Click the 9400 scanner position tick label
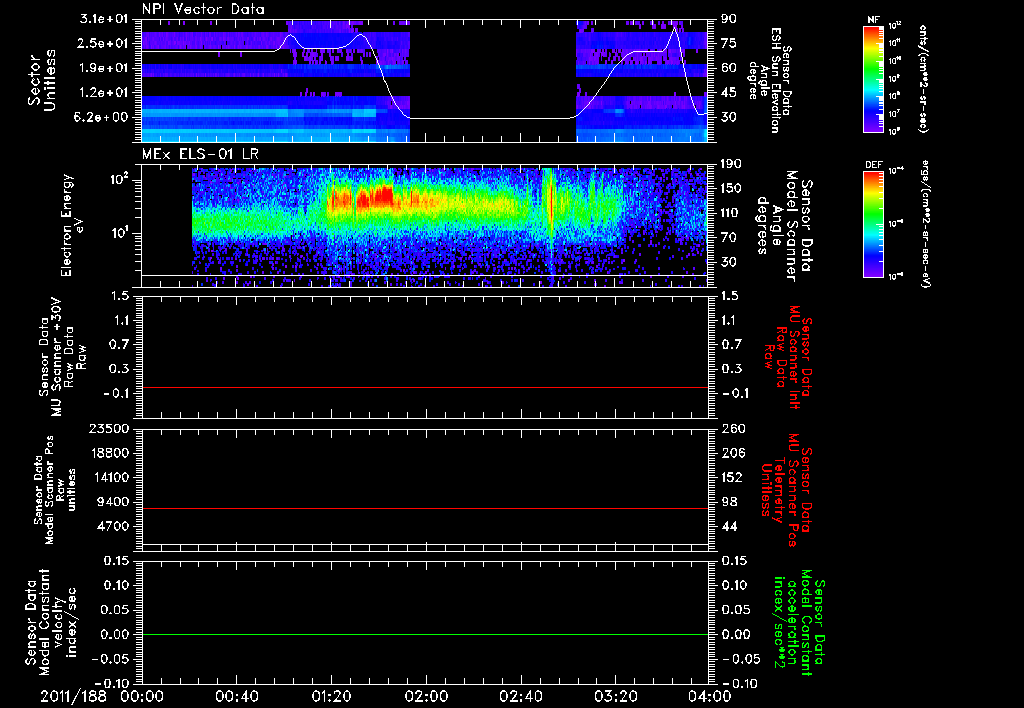 click(x=112, y=502)
